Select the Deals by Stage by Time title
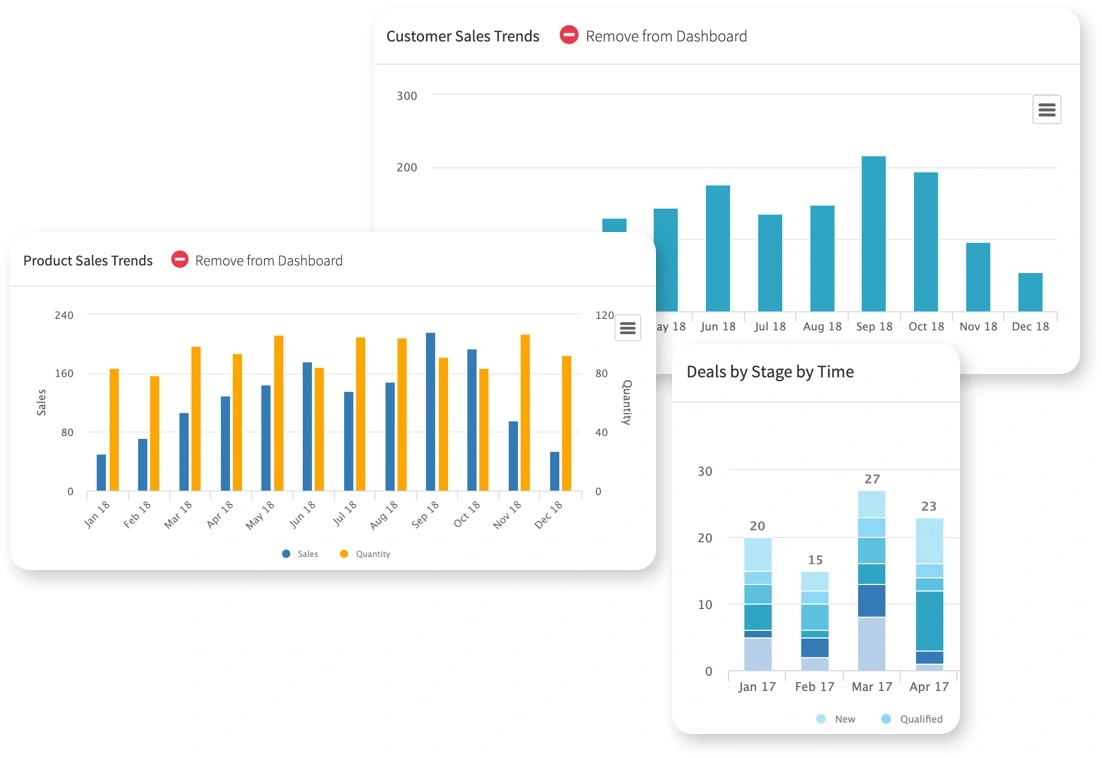Image resolution: width=1102 pixels, height=758 pixels. (x=770, y=372)
